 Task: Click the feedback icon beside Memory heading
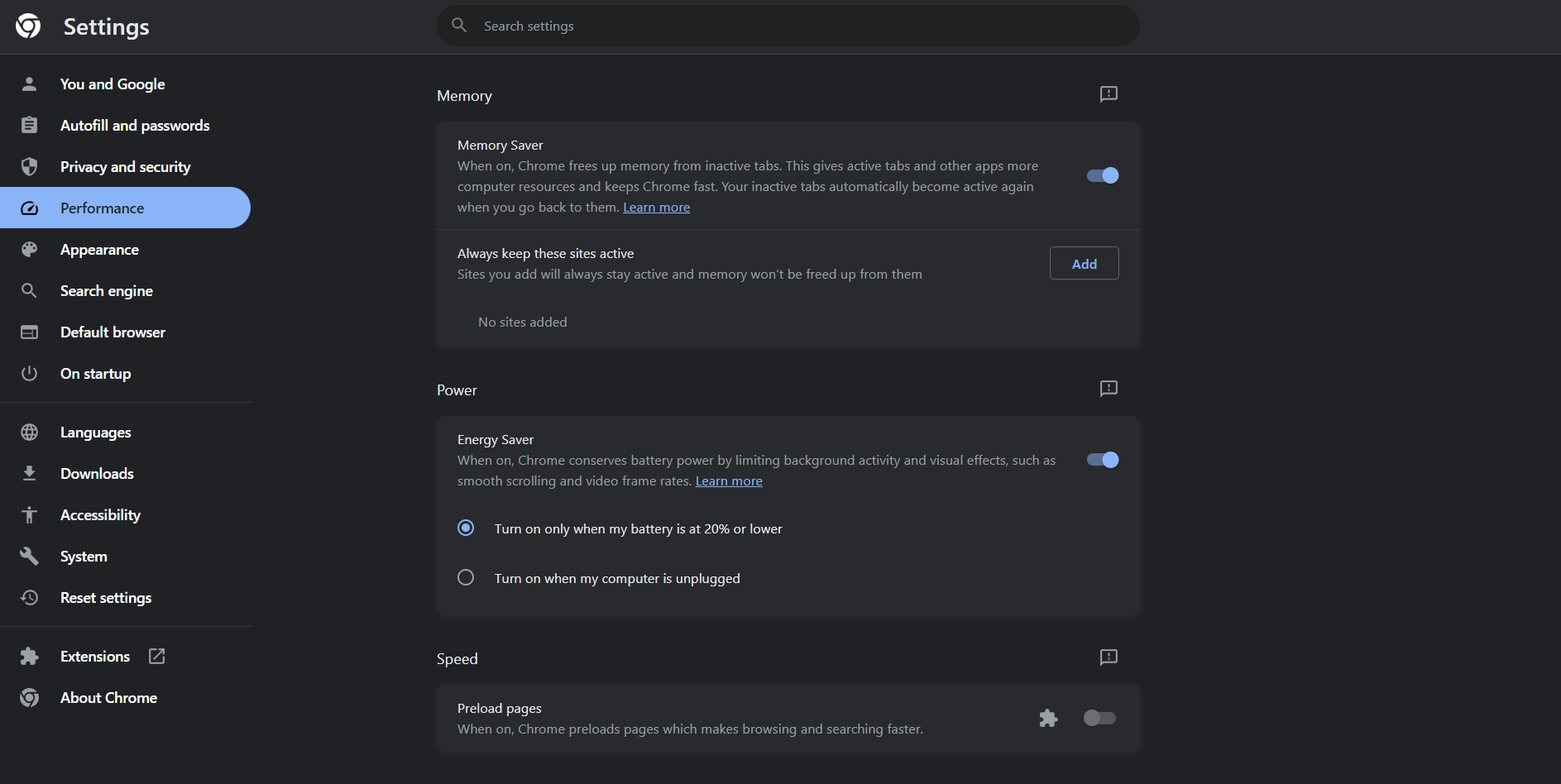tap(1108, 94)
